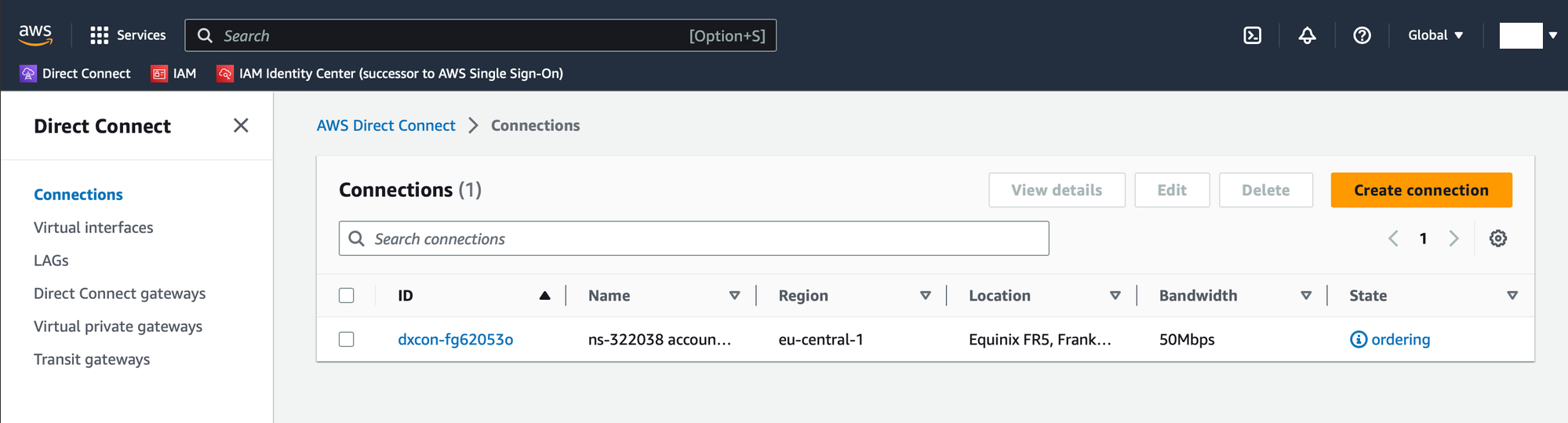Click the Edit button

(x=1172, y=190)
